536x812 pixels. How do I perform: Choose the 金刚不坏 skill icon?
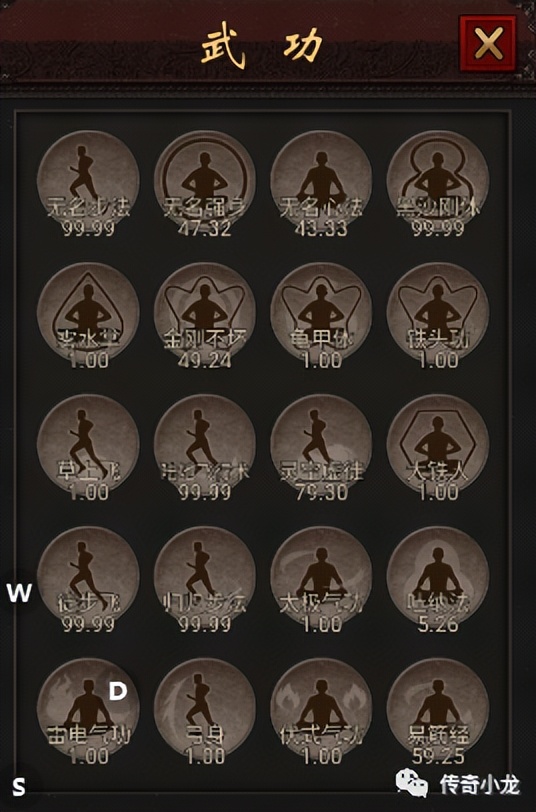tap(205, 313)
